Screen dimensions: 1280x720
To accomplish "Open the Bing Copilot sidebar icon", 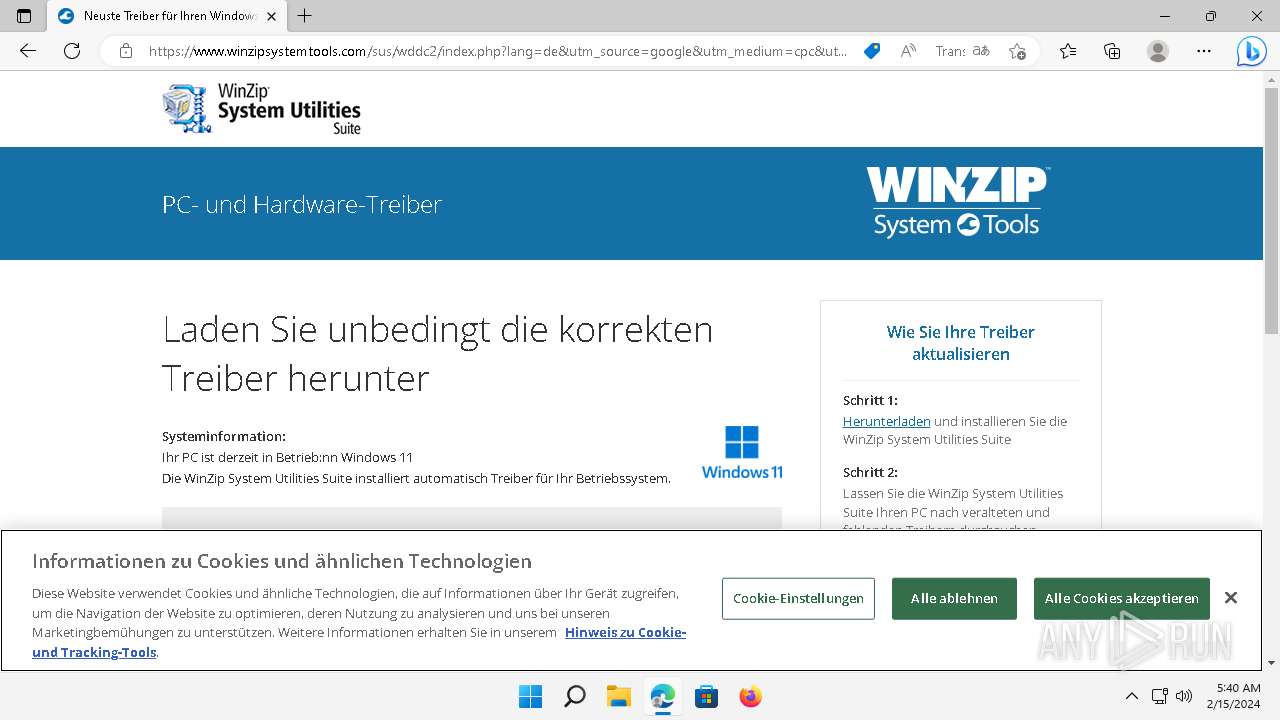I will click(1251, 51).
